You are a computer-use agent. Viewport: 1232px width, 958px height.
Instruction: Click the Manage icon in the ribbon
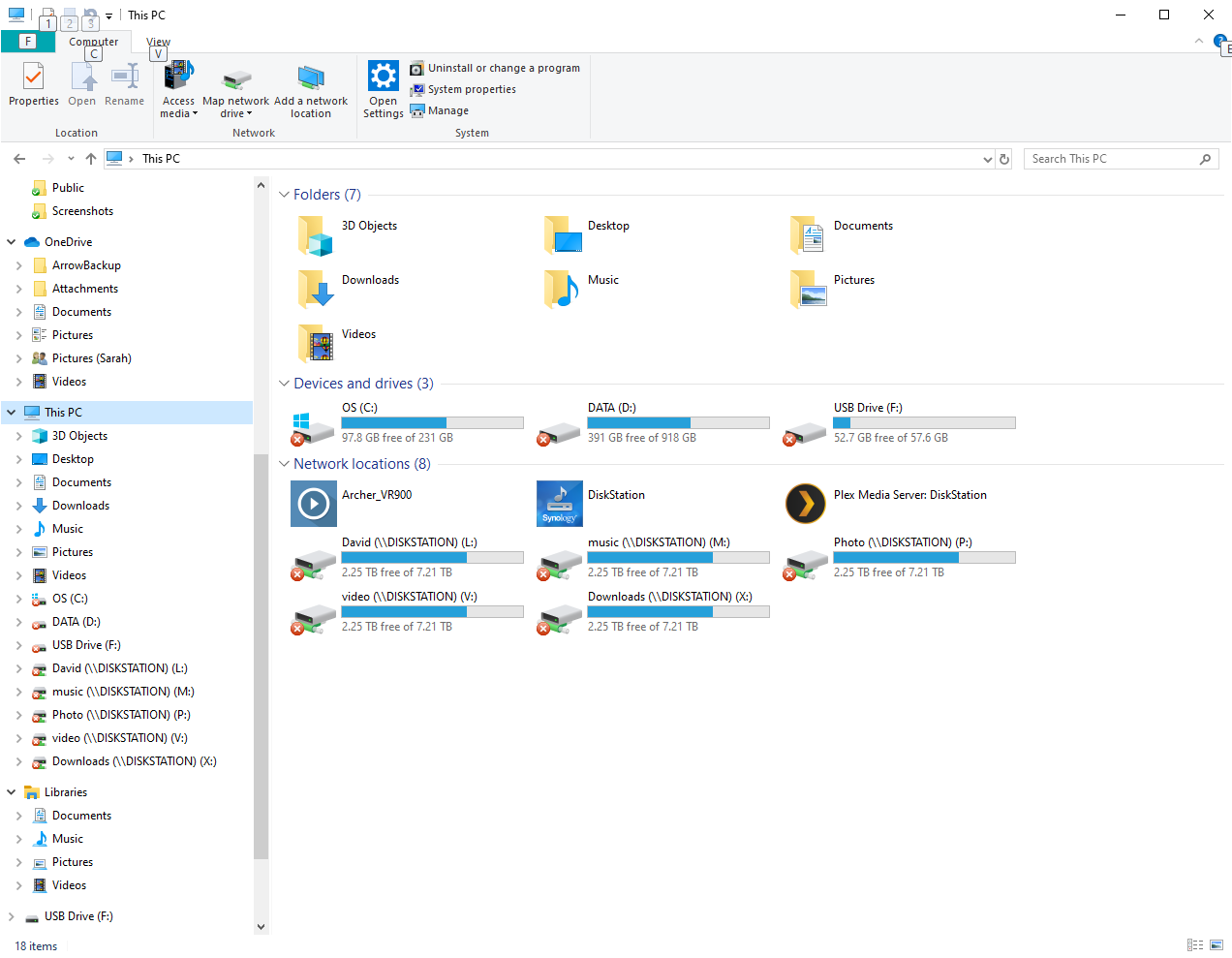coord(419,110)
